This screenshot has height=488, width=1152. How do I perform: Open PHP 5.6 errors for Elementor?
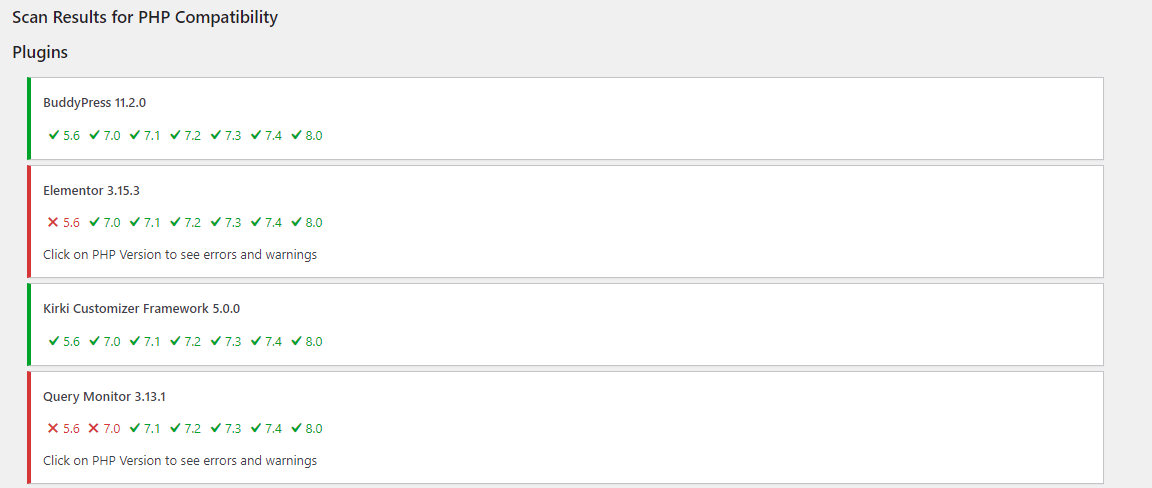coord(71,223)
